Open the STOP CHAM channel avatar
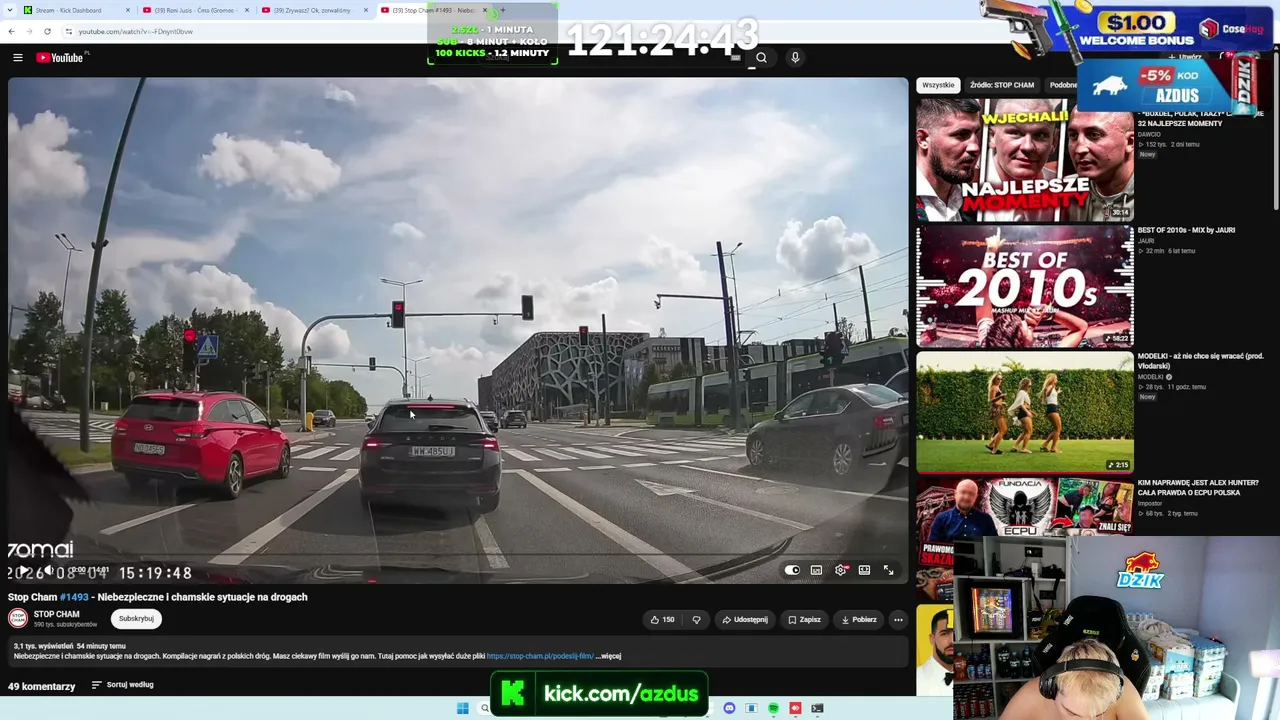1280x720 pixels. tap(18, 618)
